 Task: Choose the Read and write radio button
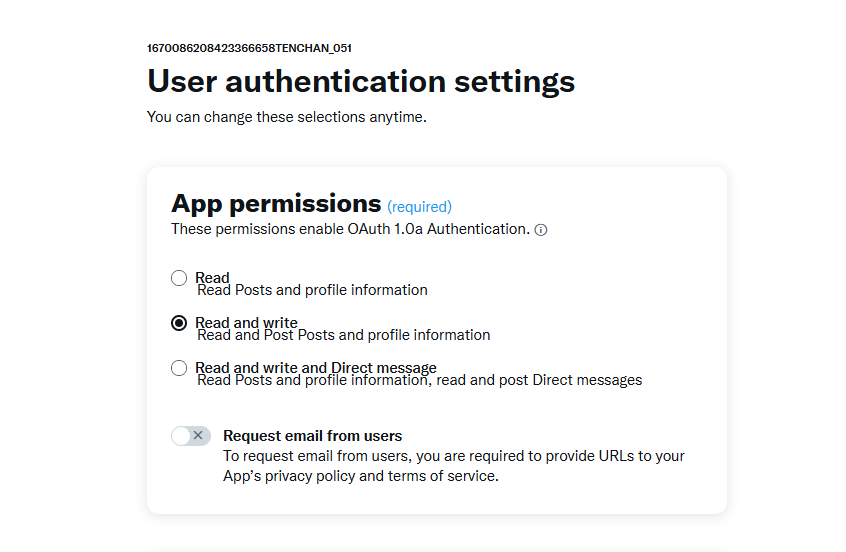tap(179, 323)
